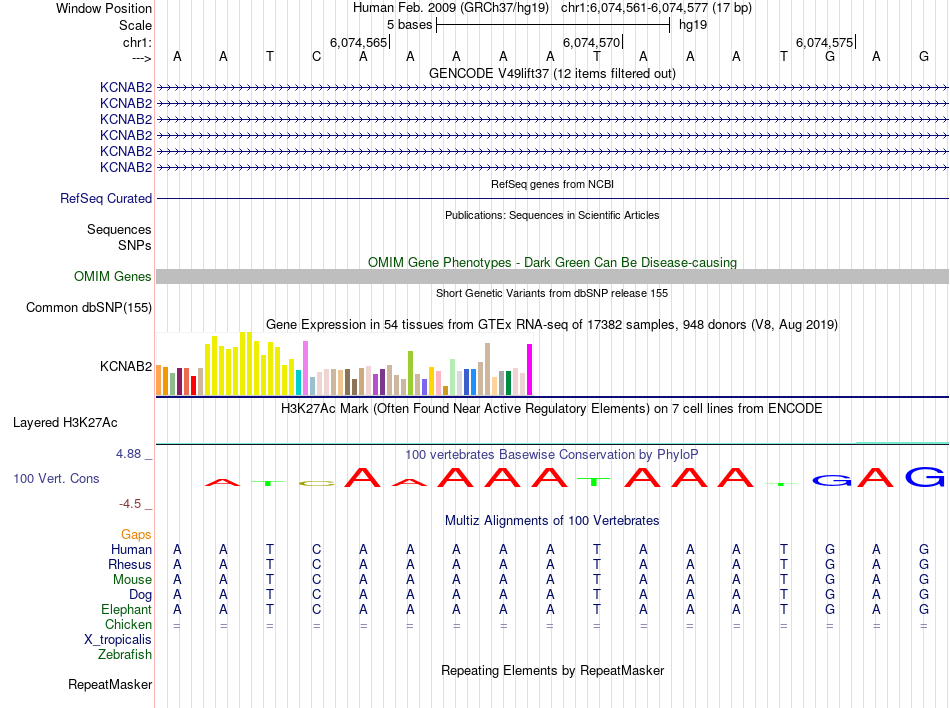Select the Rhesus alignment row label
950x708 pixels.
click(130, 564)
